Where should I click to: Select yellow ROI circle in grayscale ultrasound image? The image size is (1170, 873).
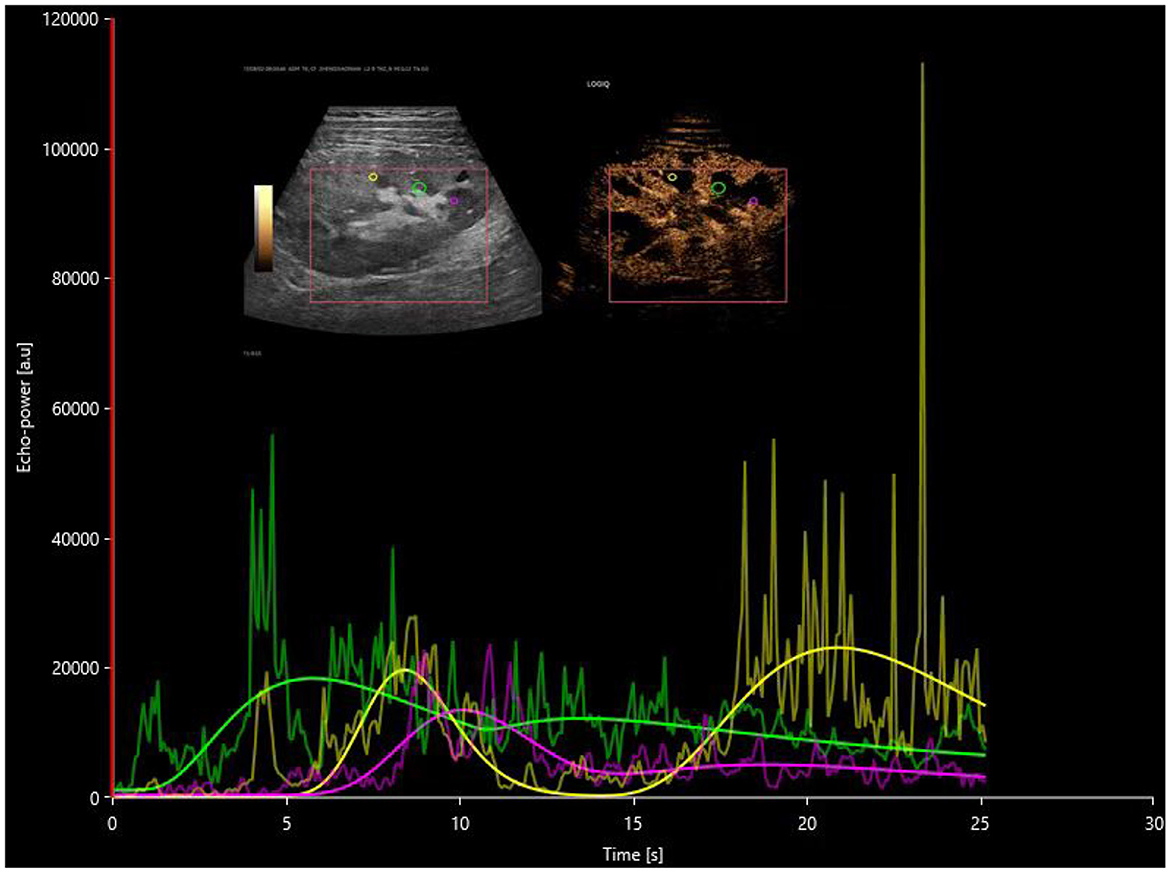click(x=373, y=177)
